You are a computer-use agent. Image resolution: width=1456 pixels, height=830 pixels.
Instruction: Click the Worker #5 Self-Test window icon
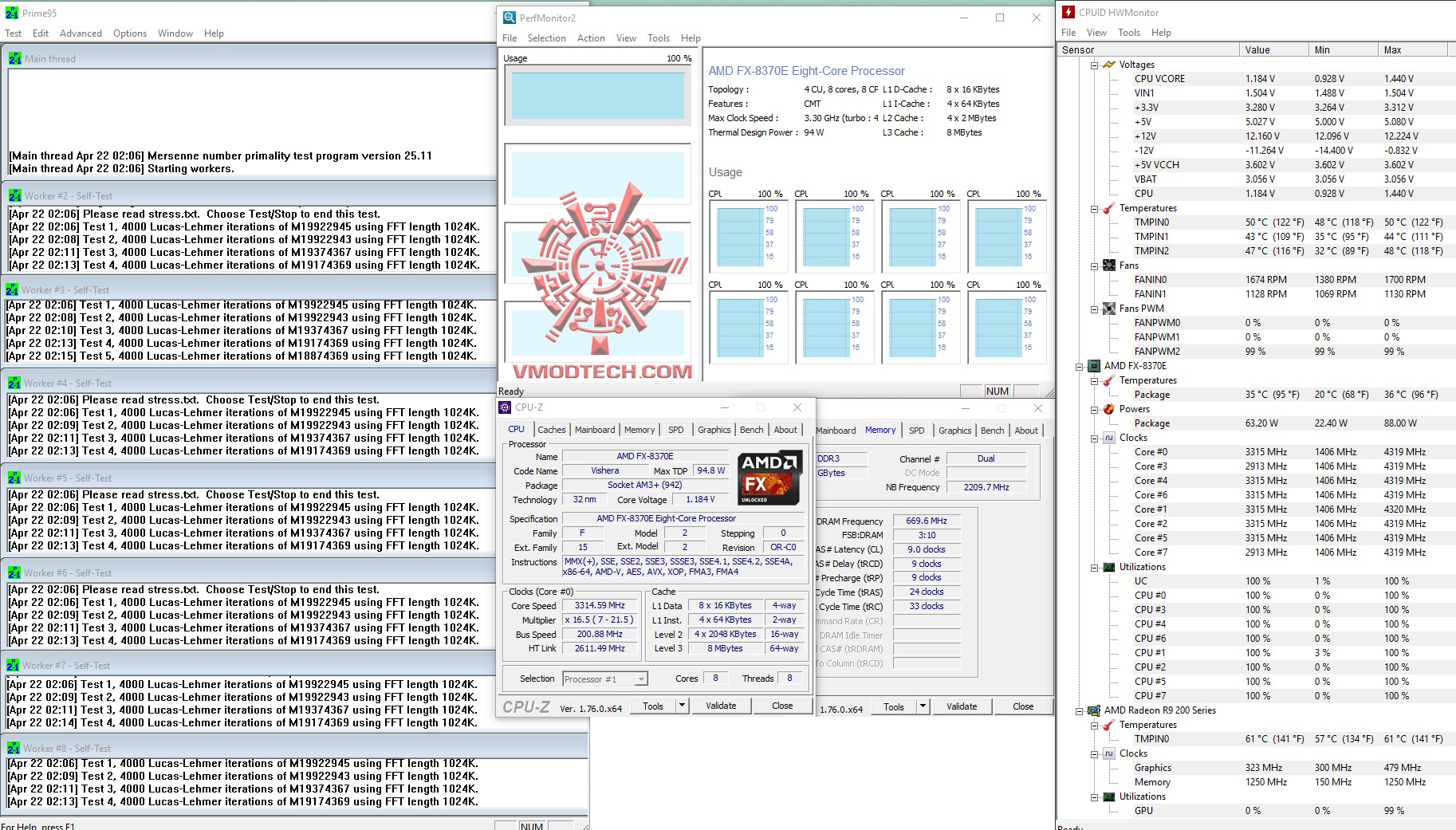[14, 478]
